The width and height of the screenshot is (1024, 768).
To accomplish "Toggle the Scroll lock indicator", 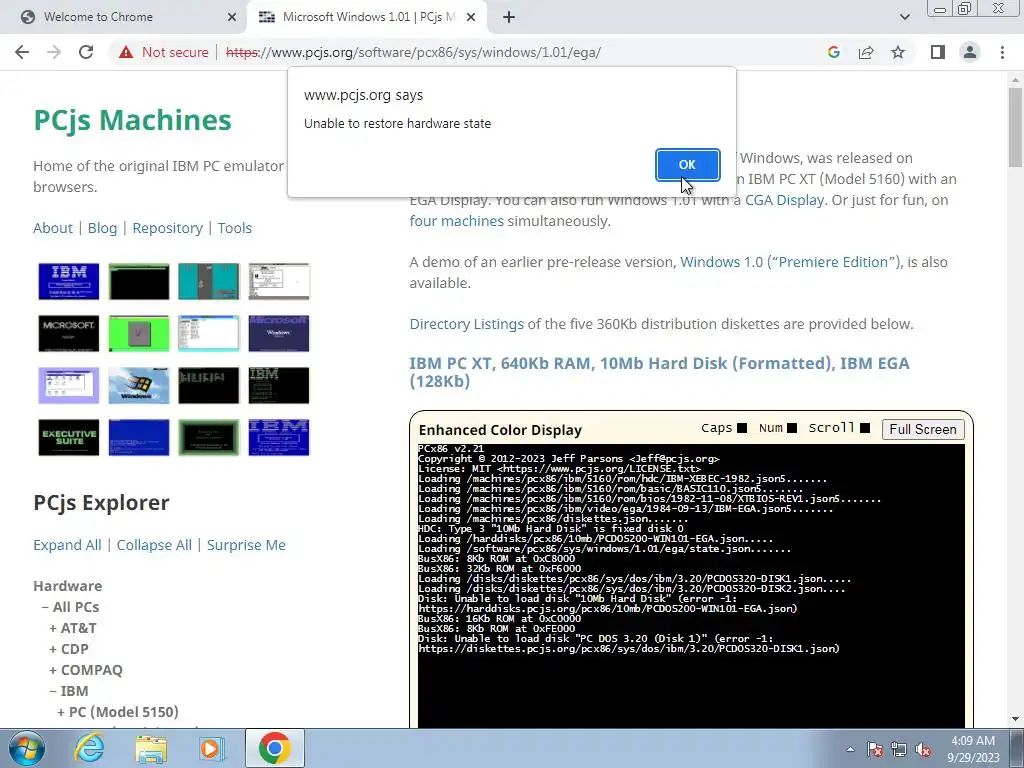I will [x=865, y=428].
